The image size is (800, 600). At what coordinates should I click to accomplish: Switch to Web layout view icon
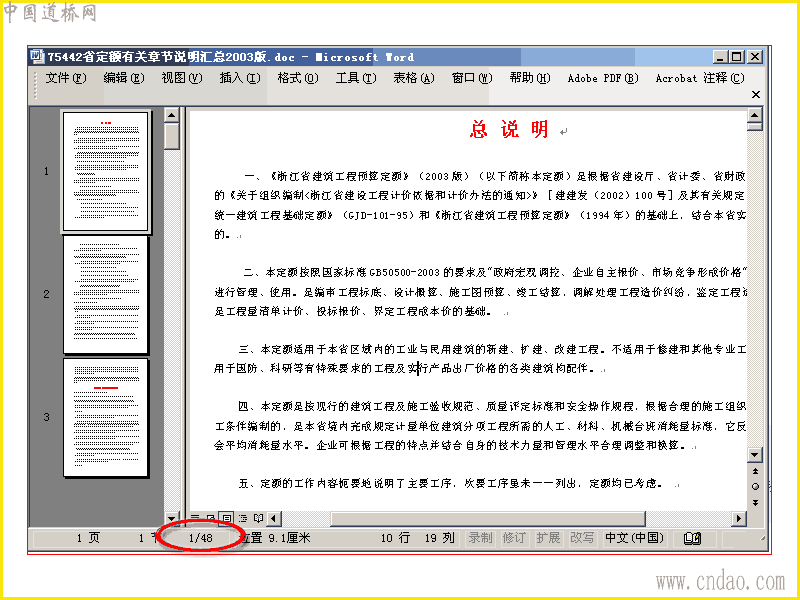[210, 518]
